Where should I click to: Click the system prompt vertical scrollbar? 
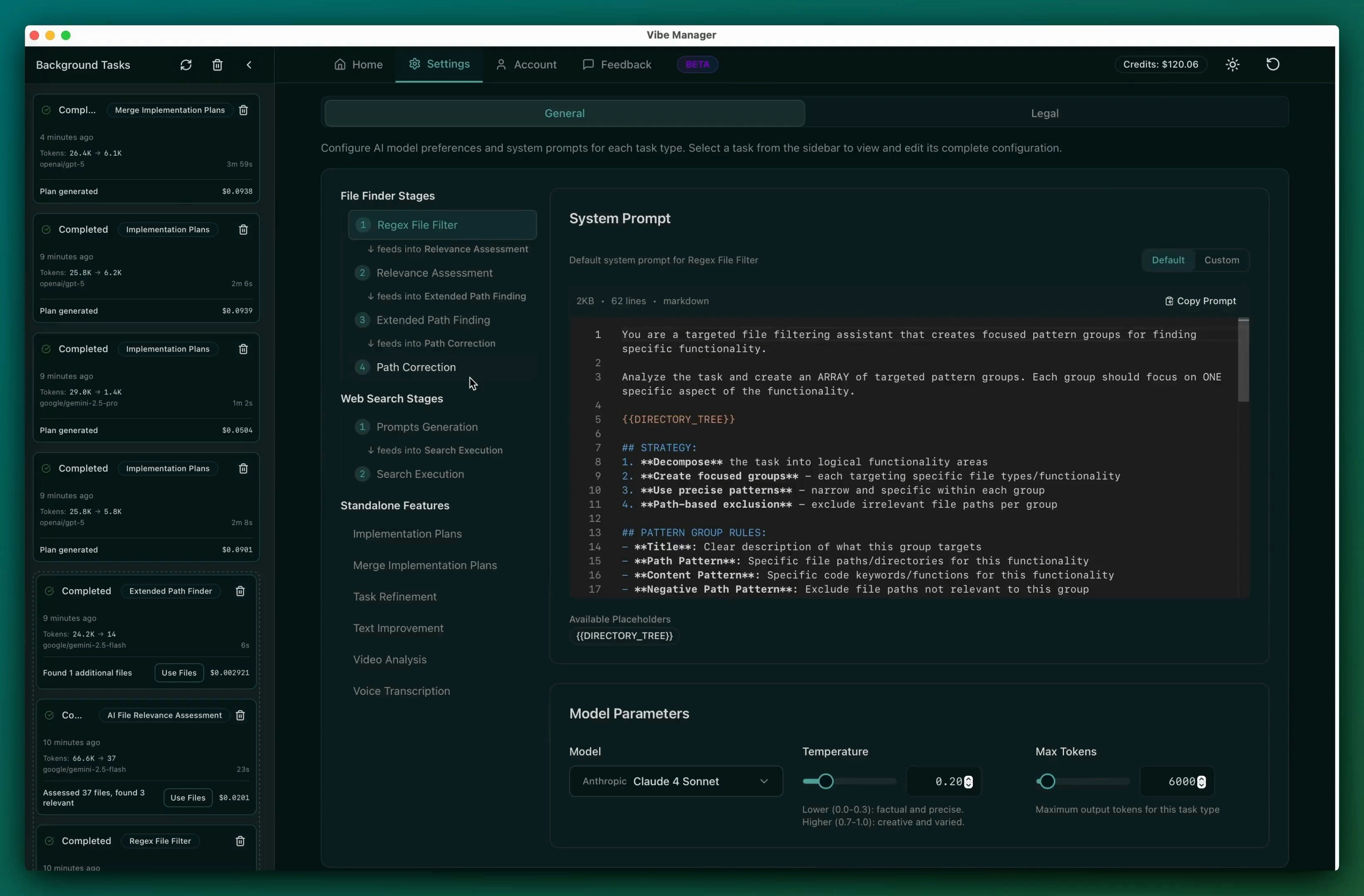[1243, 360]
